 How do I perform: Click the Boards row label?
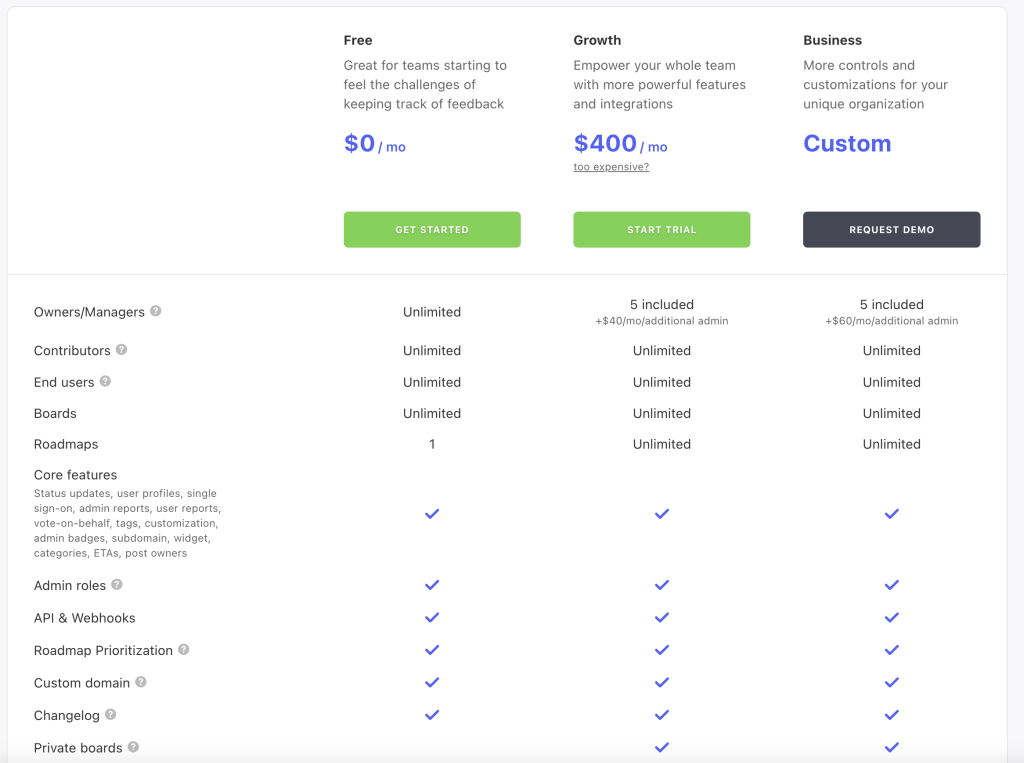click(56, 414)
